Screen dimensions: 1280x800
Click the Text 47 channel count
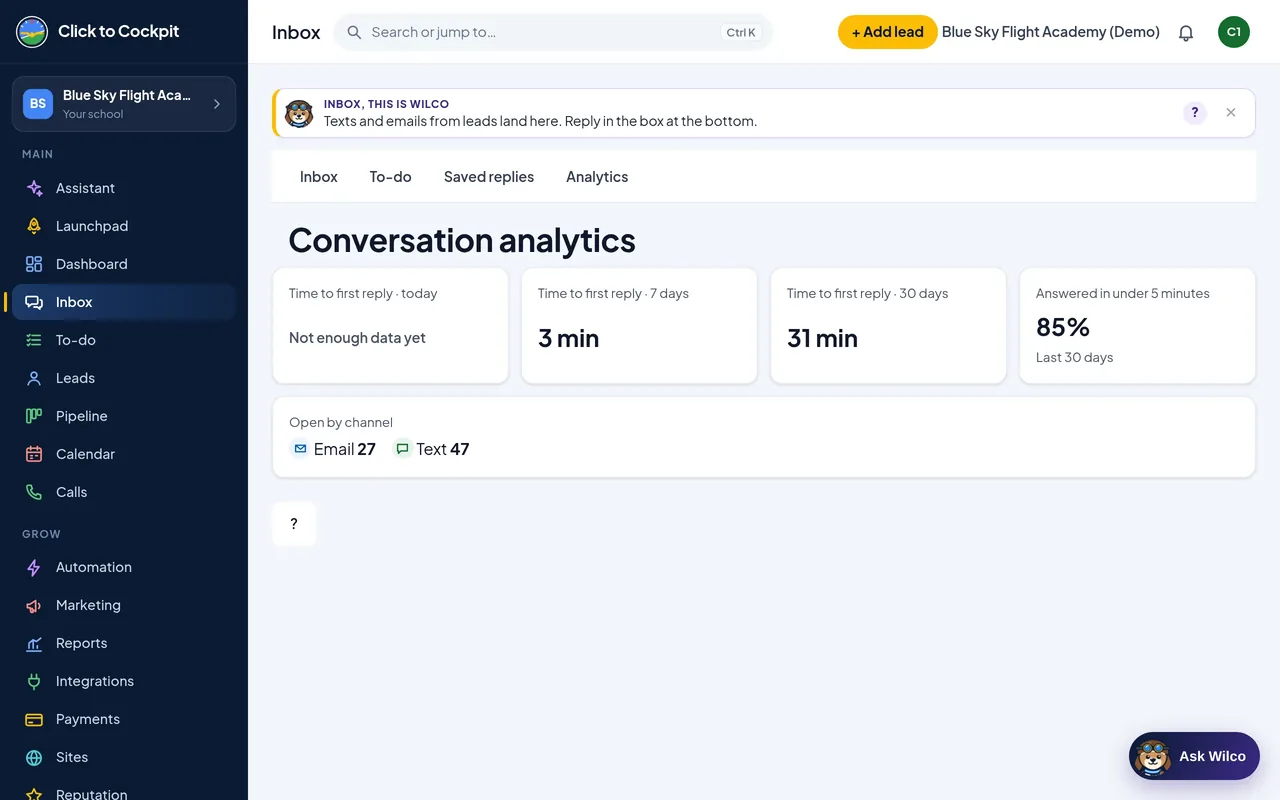[431, 449]
